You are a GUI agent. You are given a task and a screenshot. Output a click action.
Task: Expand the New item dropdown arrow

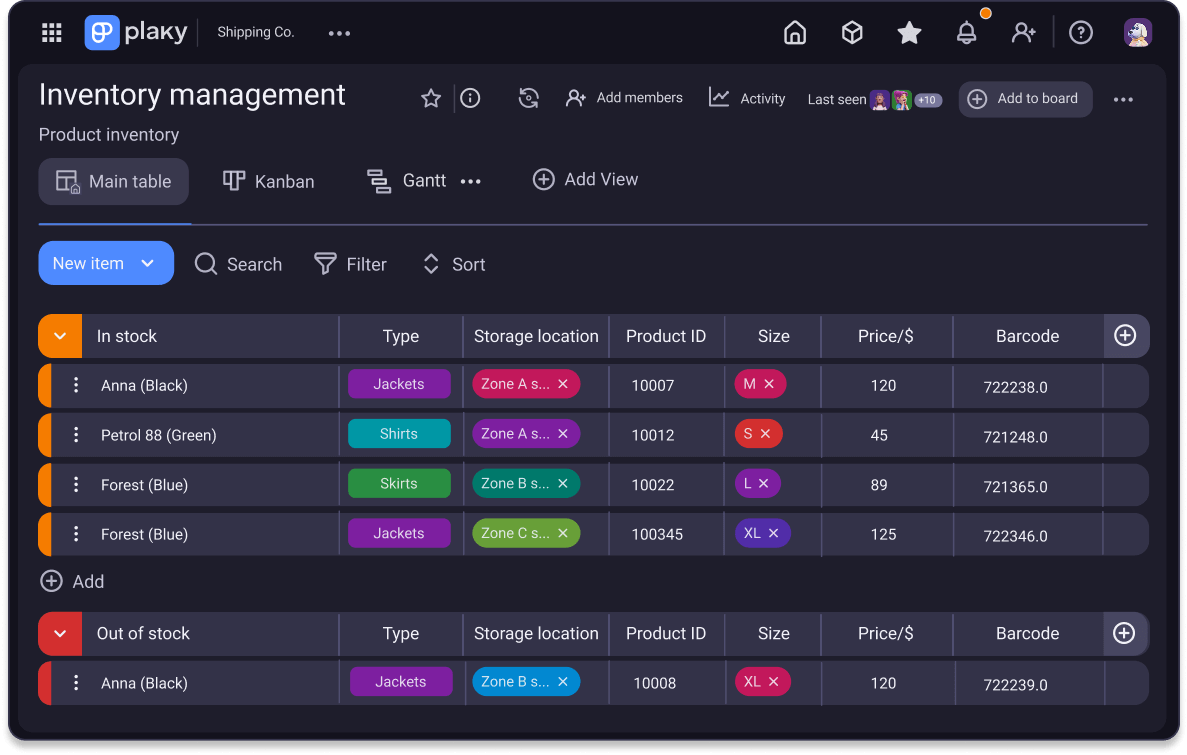(x=150, y=262)
